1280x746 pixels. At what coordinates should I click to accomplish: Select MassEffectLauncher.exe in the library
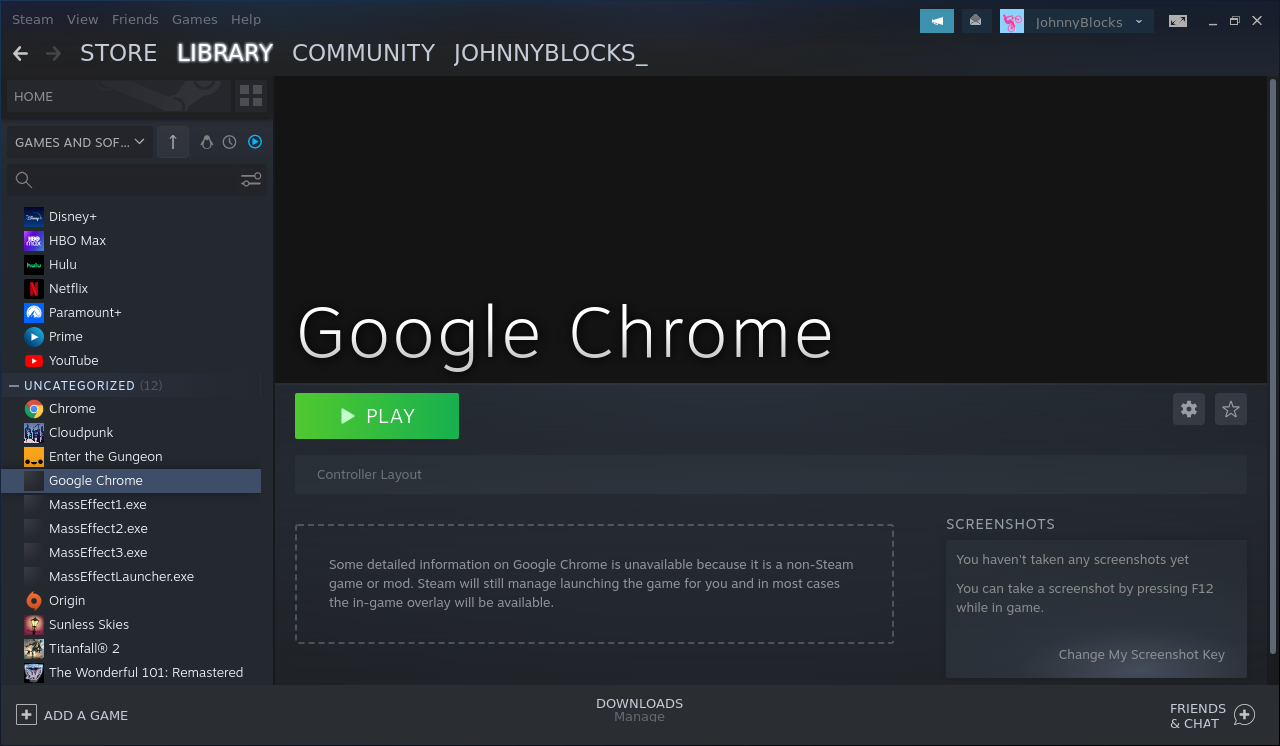pyautogui.click(x=131, y=576)
